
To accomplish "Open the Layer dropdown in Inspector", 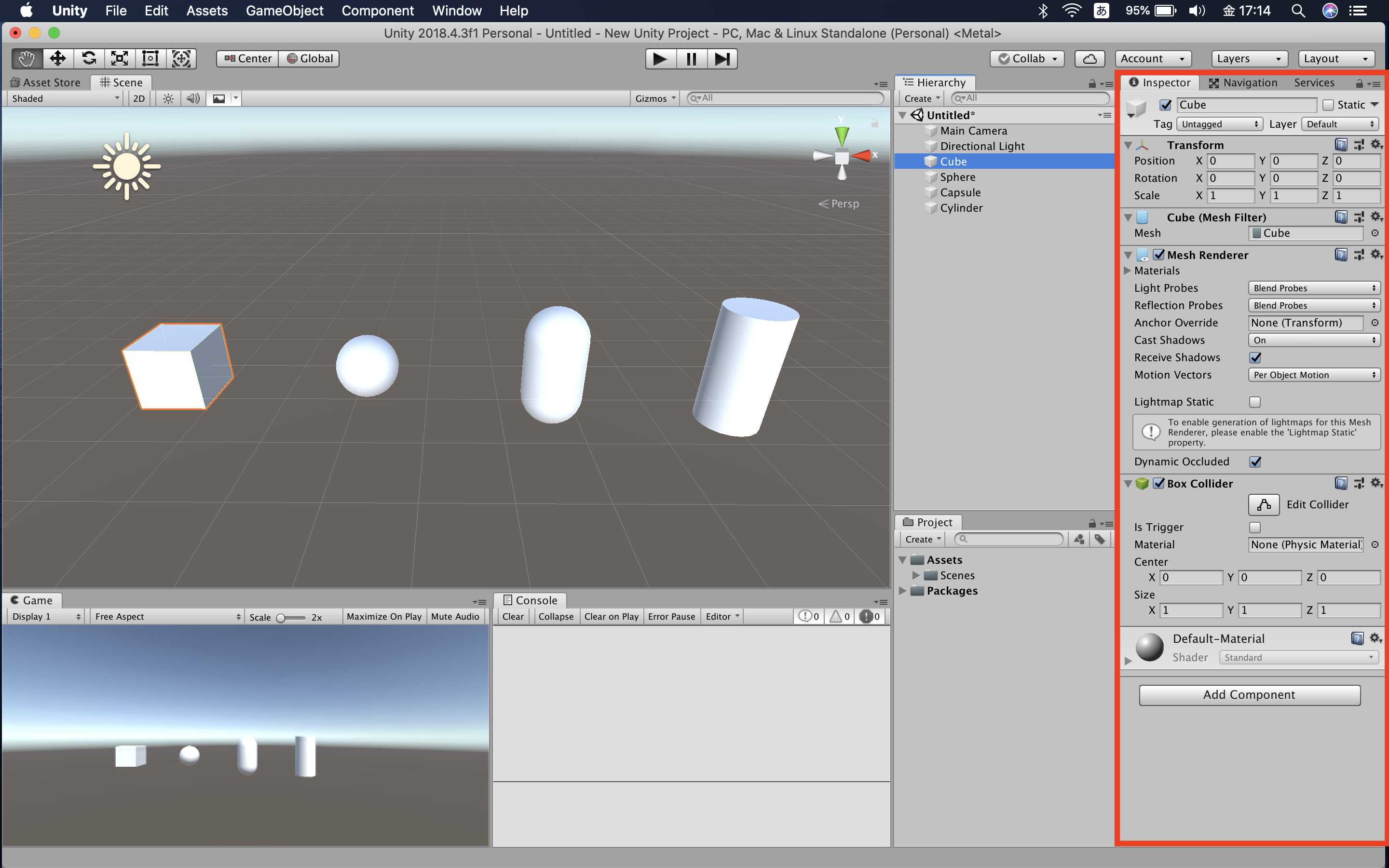I will click(1341, 124).
